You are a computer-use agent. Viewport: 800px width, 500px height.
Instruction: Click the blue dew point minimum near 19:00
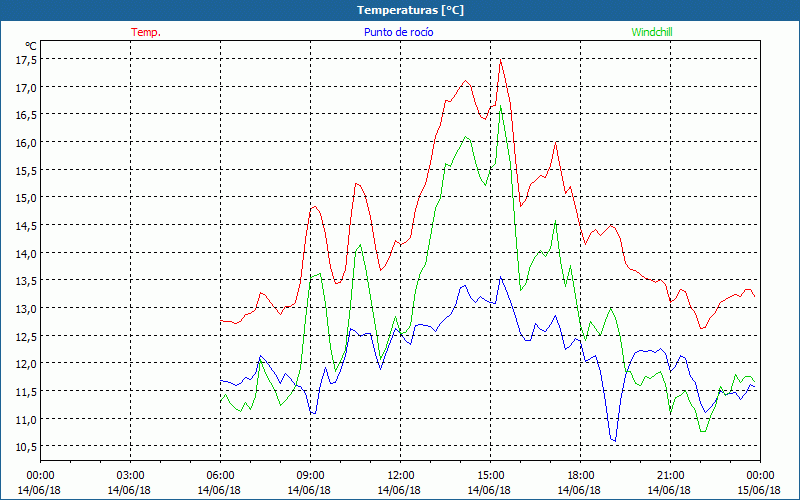coord(615,441)
